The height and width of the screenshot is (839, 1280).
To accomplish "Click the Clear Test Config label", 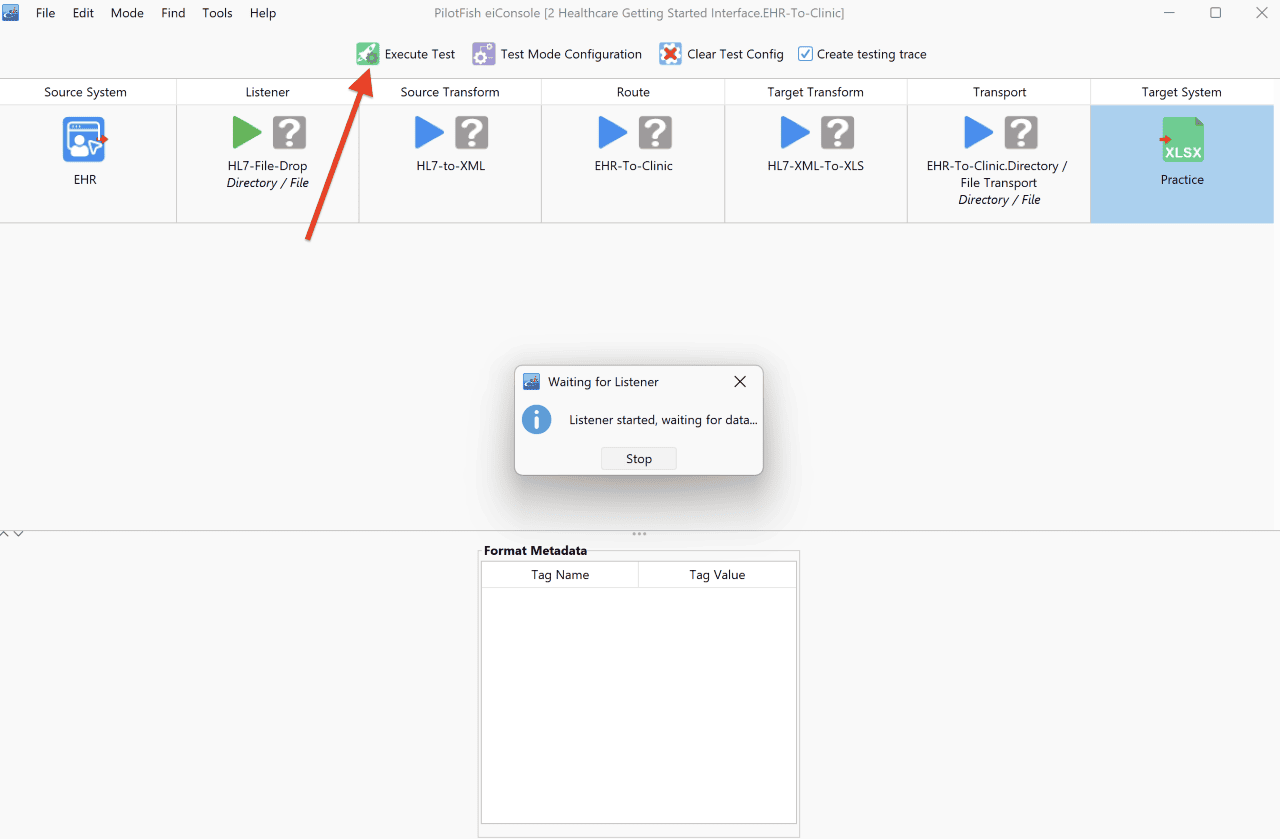I will (735, 54).
